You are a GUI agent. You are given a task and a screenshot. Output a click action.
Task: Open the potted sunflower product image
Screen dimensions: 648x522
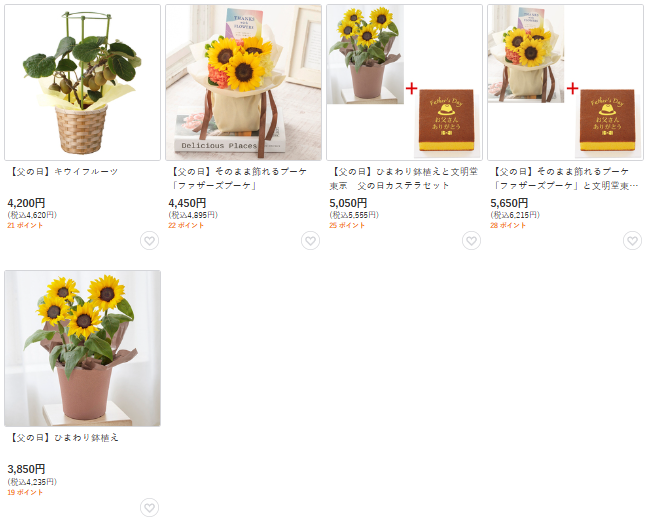click(82, 348)
